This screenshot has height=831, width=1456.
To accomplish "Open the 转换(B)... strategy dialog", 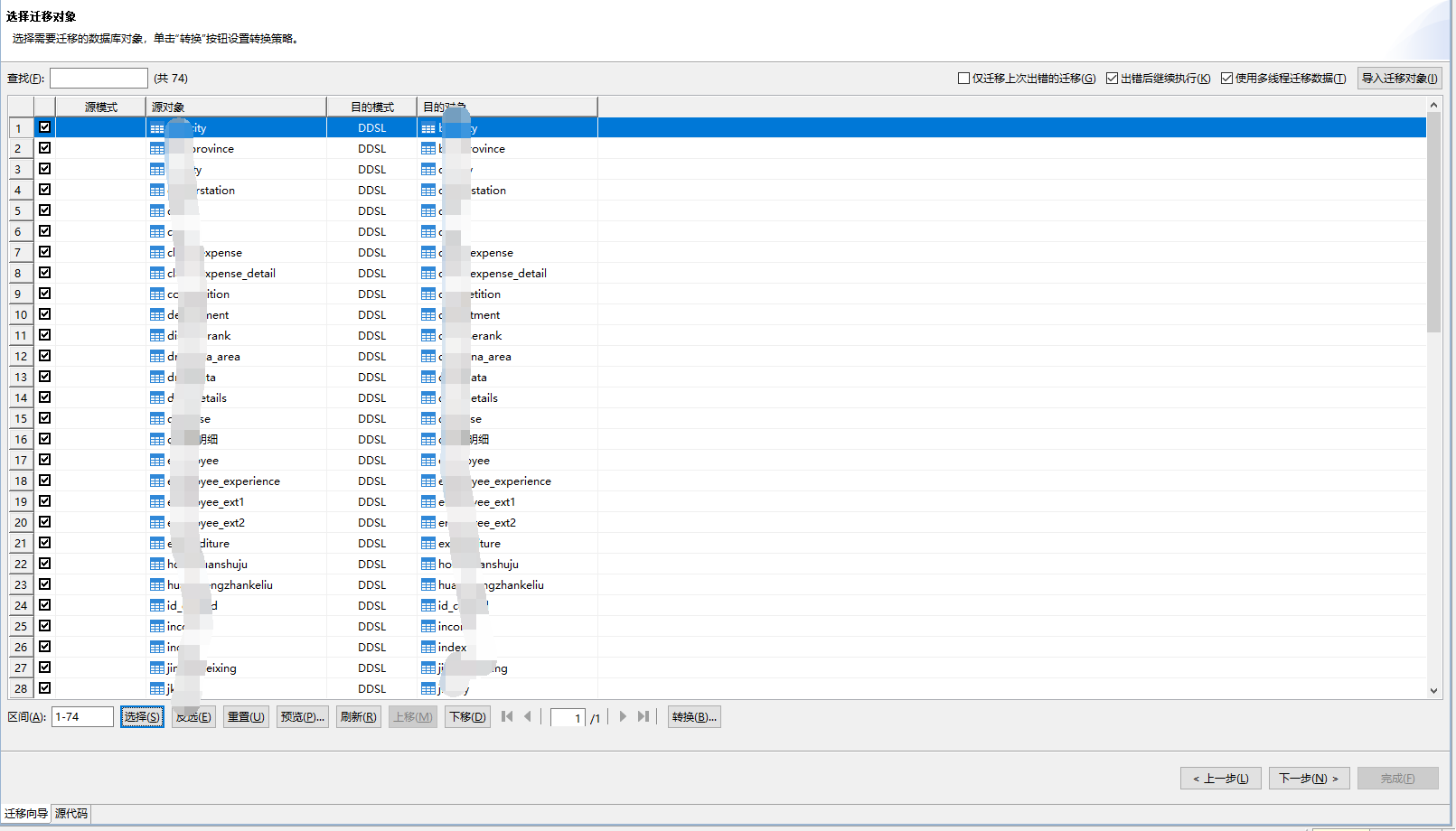I will [694, 717].
